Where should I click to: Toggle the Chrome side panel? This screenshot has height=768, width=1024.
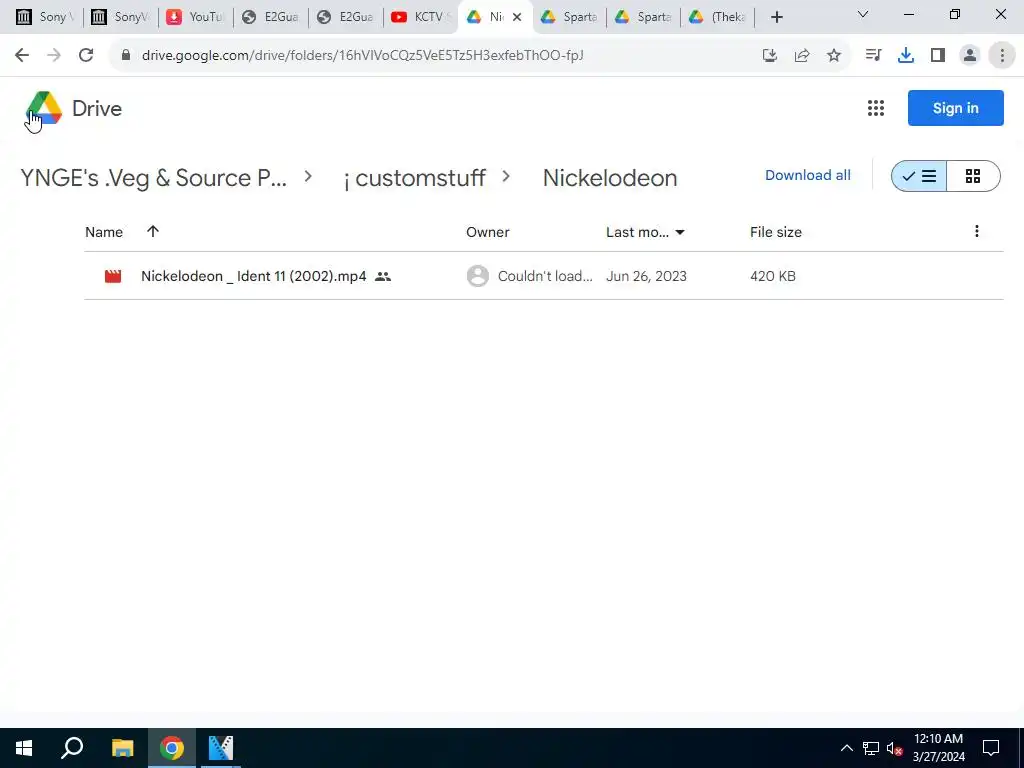tap(938, 56)
